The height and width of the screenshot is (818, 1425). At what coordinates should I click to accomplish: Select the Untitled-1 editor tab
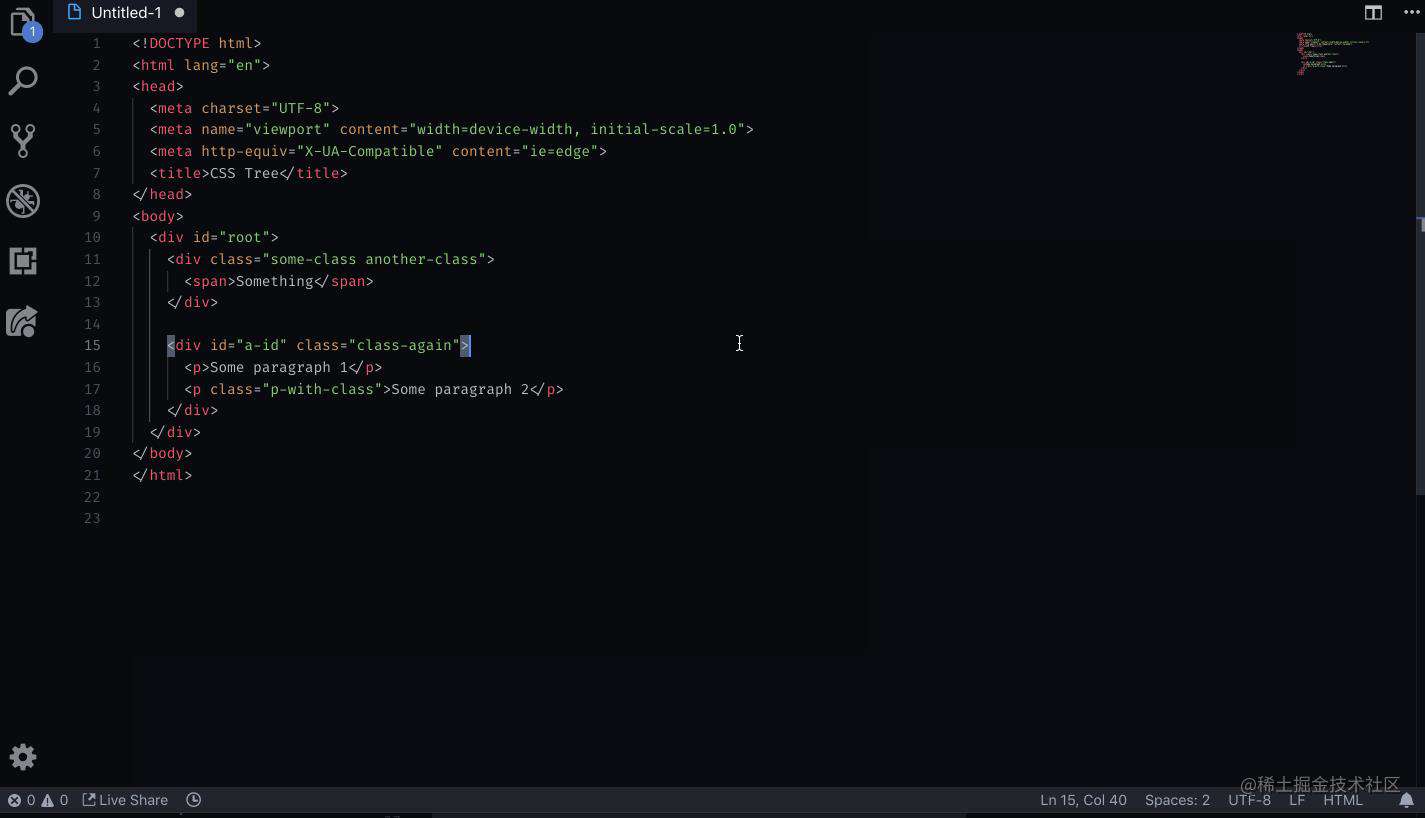pyautogui.click(x=125, y=13)
